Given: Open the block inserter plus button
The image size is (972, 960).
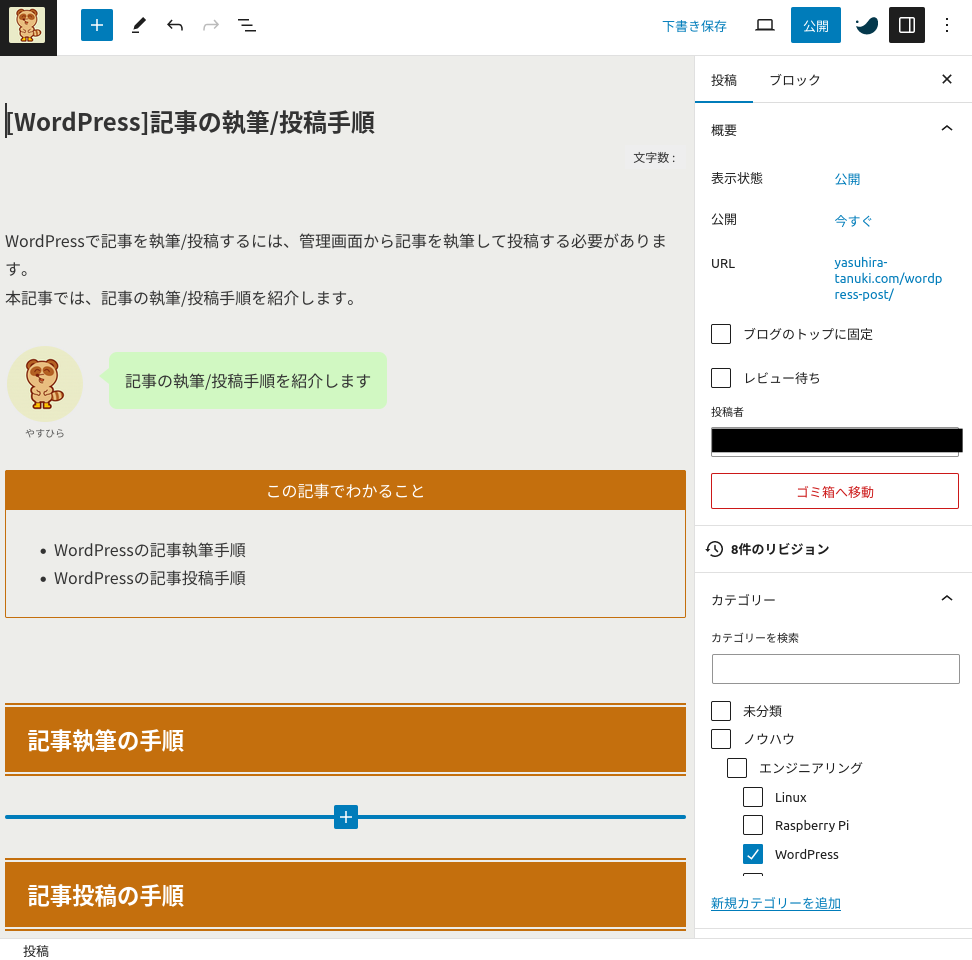Looking at the screenshot, I should [x=97, y=25].
